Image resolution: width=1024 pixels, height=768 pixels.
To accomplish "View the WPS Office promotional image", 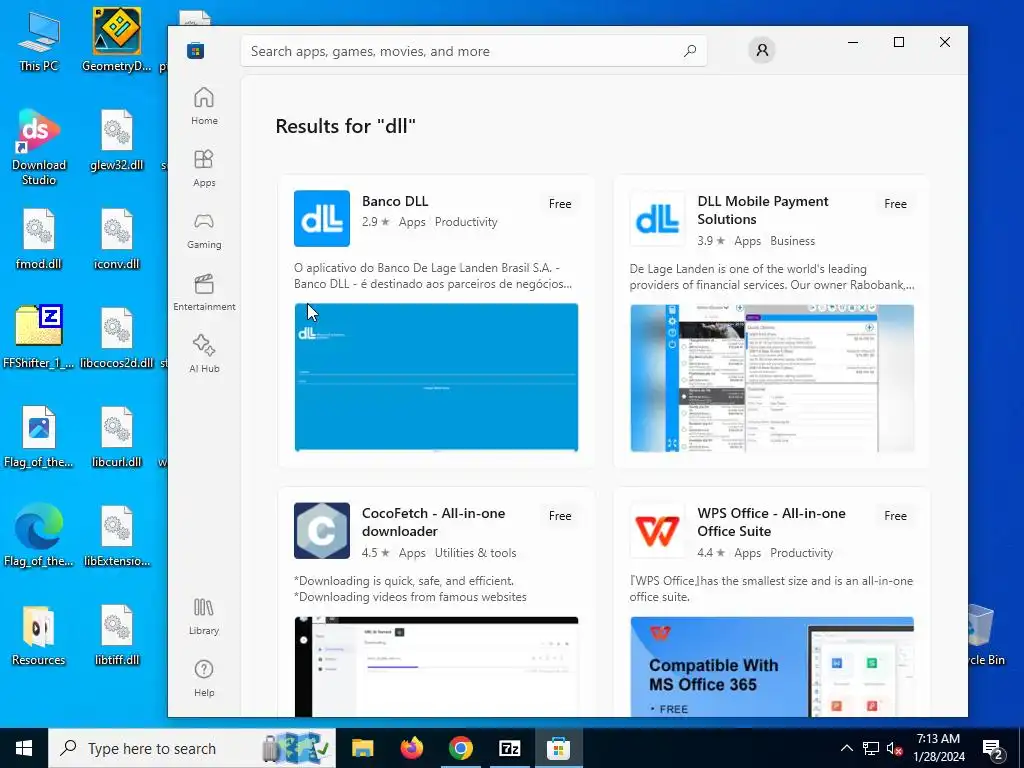I will (x=772, y=666).
